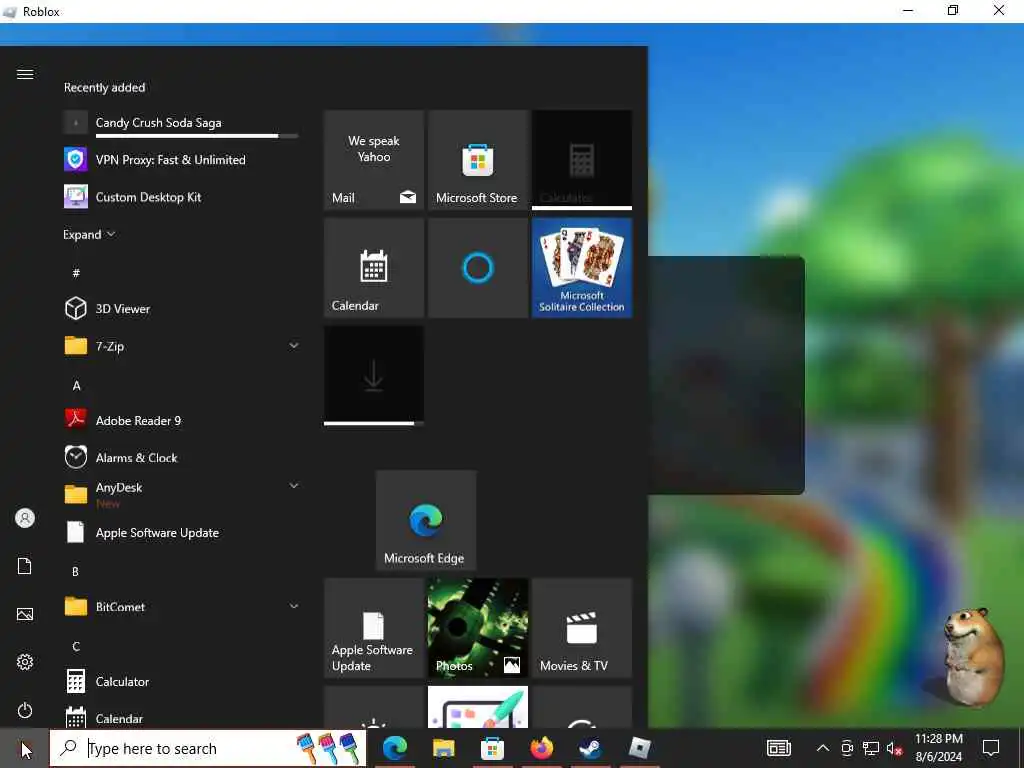Launch Adobe Reader 9

pyautogui.click(x=181, y=421)
